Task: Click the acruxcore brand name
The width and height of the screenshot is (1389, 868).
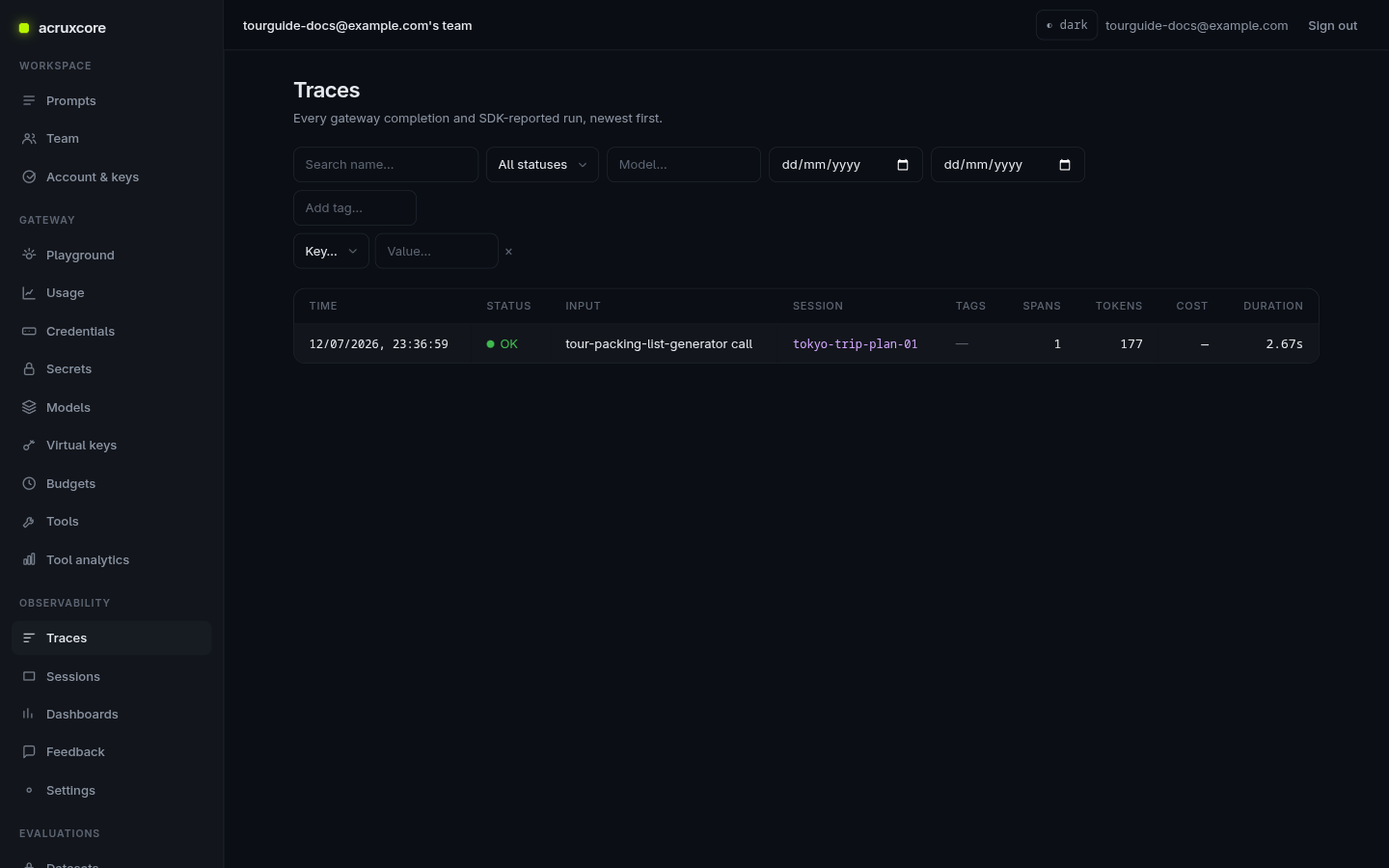Action: [72, 28]
